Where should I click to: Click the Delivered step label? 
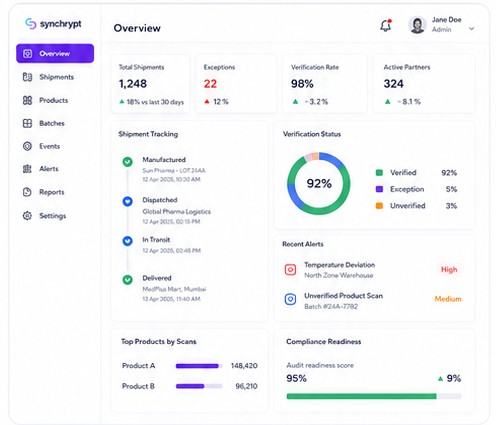pos(157,278)
